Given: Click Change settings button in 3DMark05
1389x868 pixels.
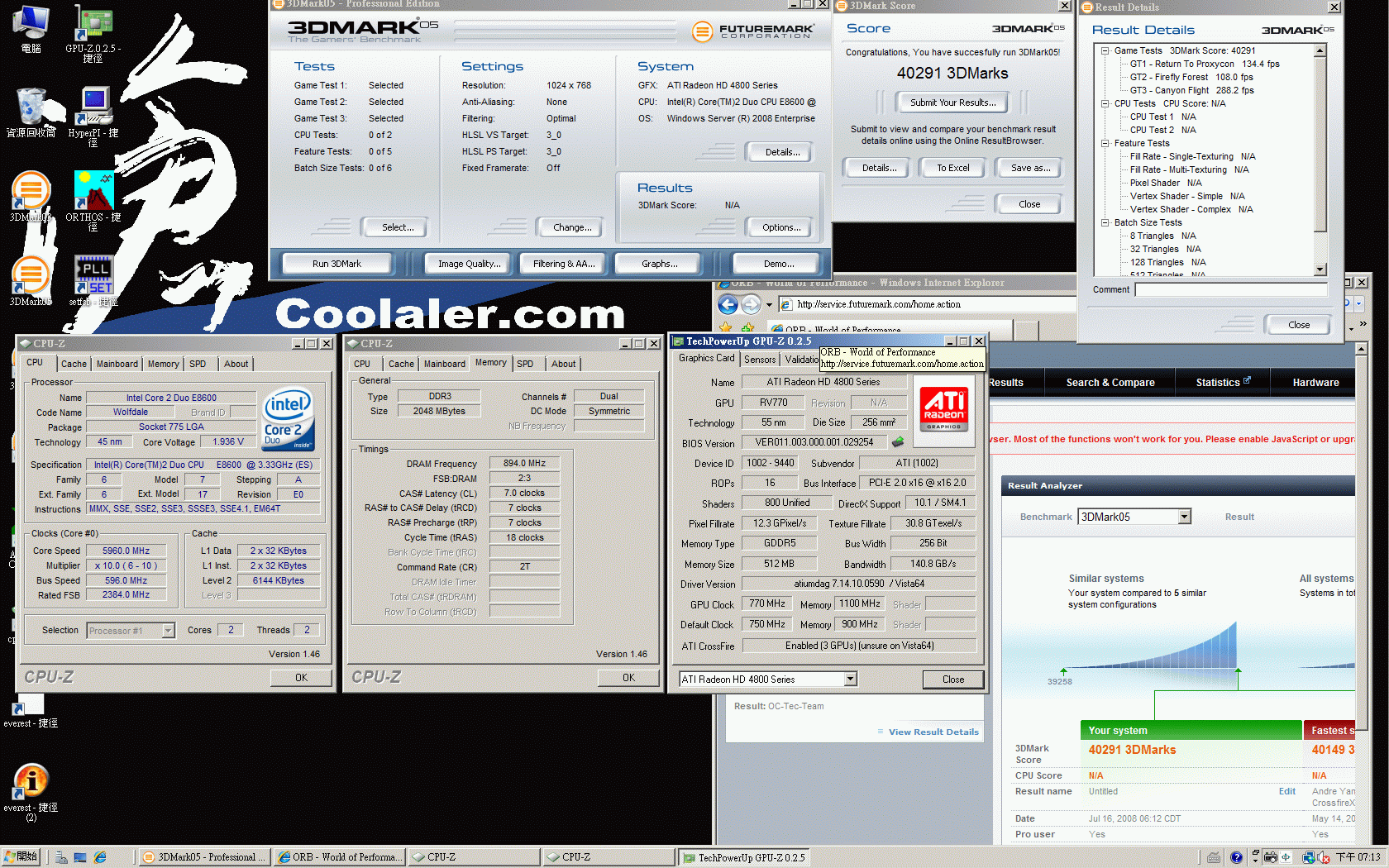Looking at the screenshot, I should (x=572, y=227).
